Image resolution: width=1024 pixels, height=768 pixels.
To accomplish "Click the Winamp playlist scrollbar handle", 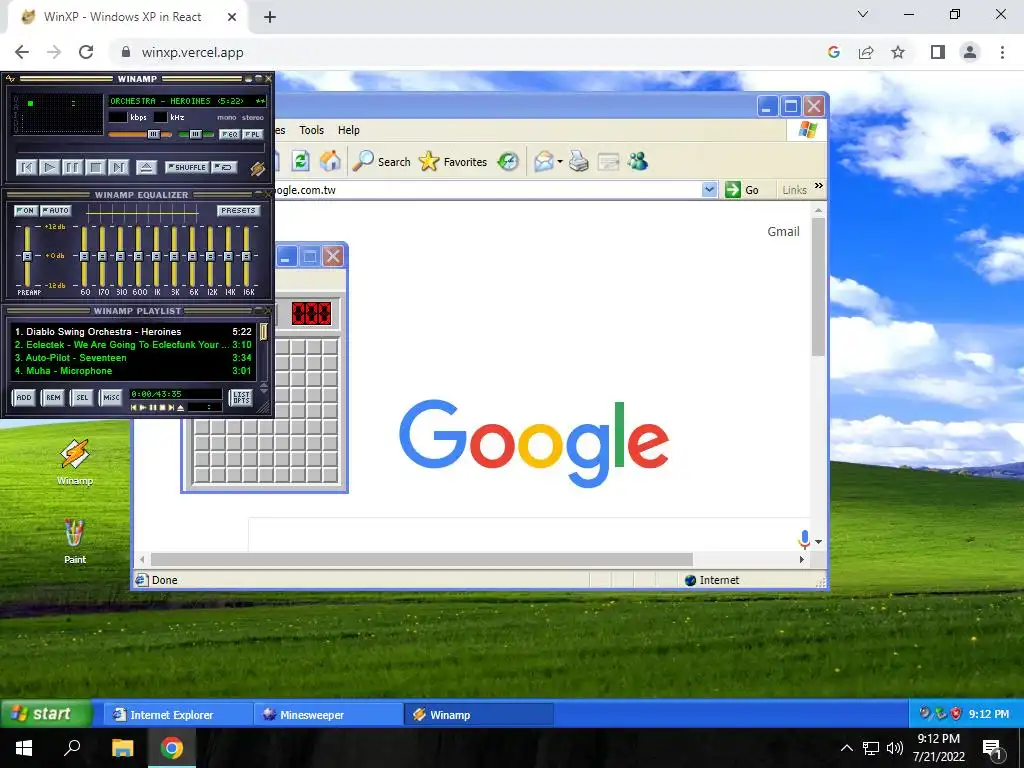I will (264, 332).
